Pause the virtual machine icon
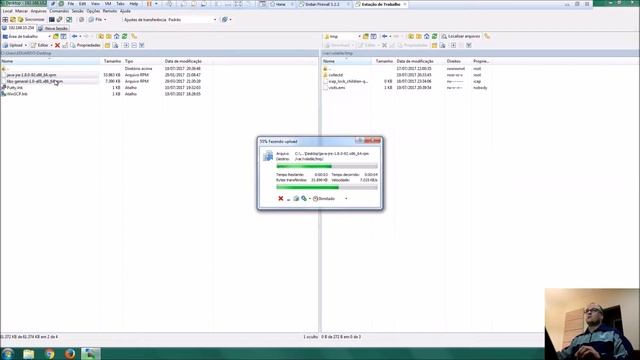The width and height of the screenshot is (640, 360). coord(149,4)
